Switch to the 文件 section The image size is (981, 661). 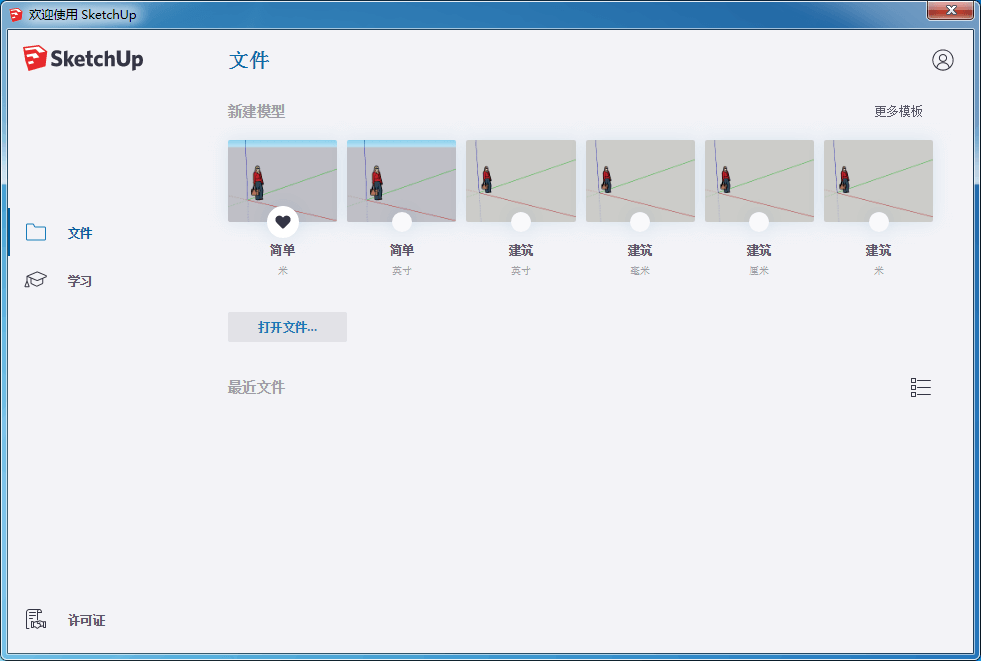pos(79,231)
